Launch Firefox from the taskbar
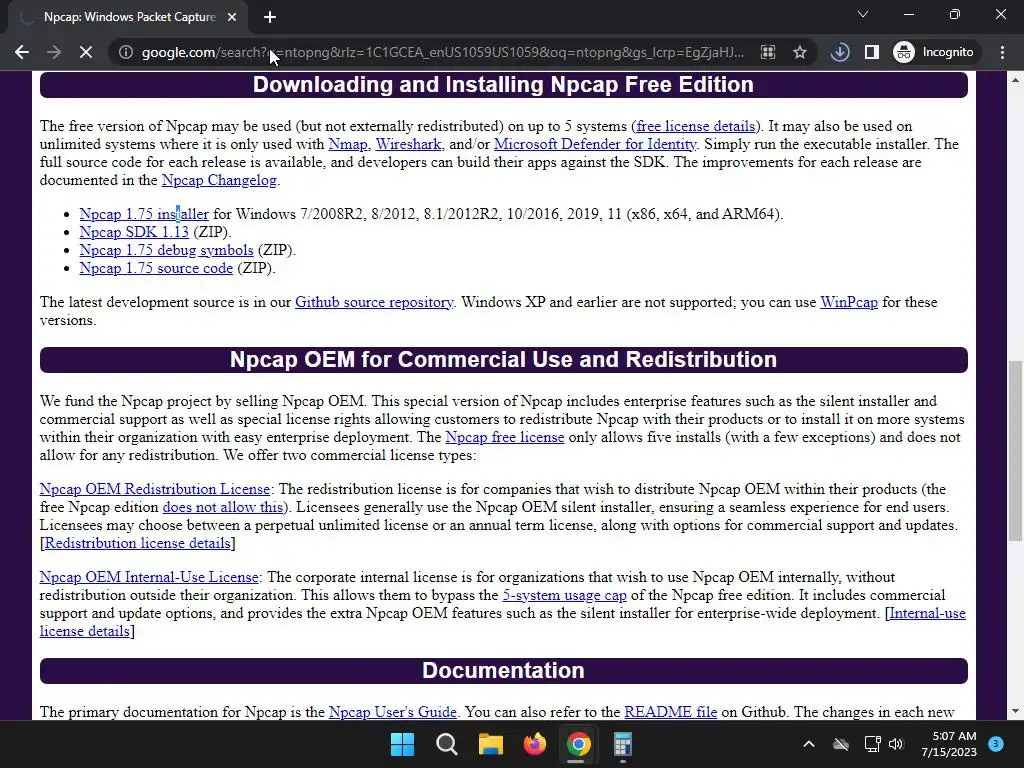 pyautogui.click(x=535, y=744)
